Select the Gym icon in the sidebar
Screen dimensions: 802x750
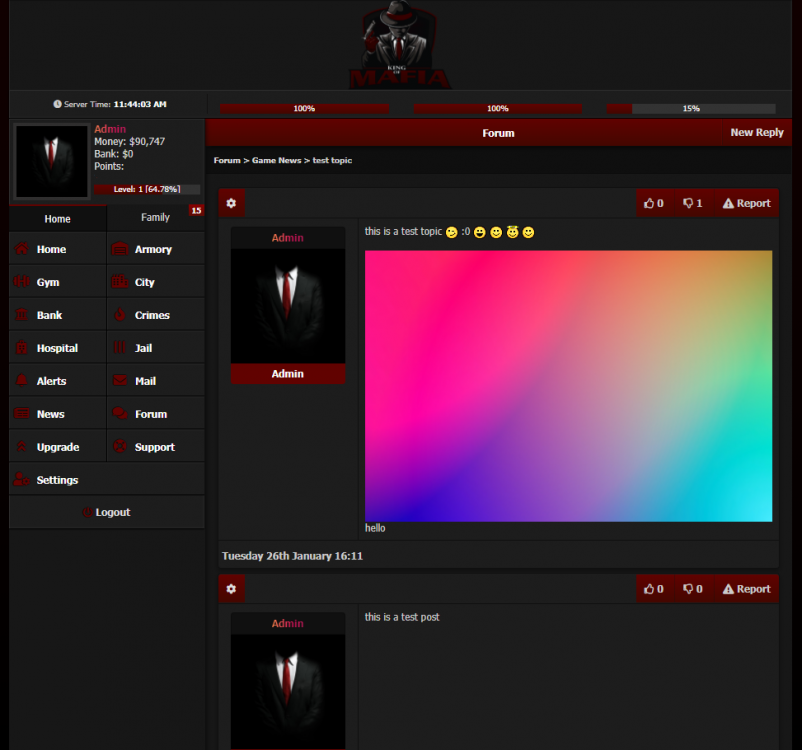point(21,281)
